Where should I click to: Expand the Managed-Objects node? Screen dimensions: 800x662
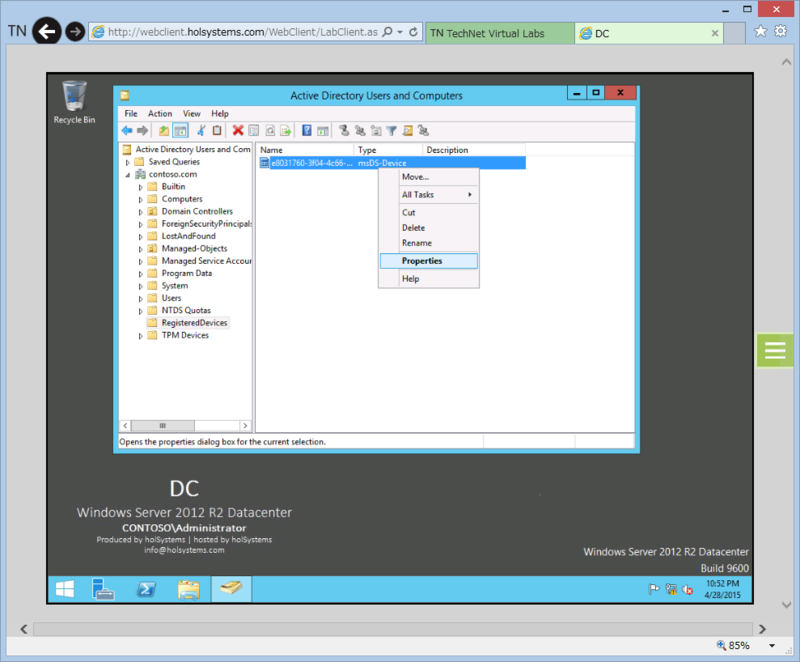[141, 249]
